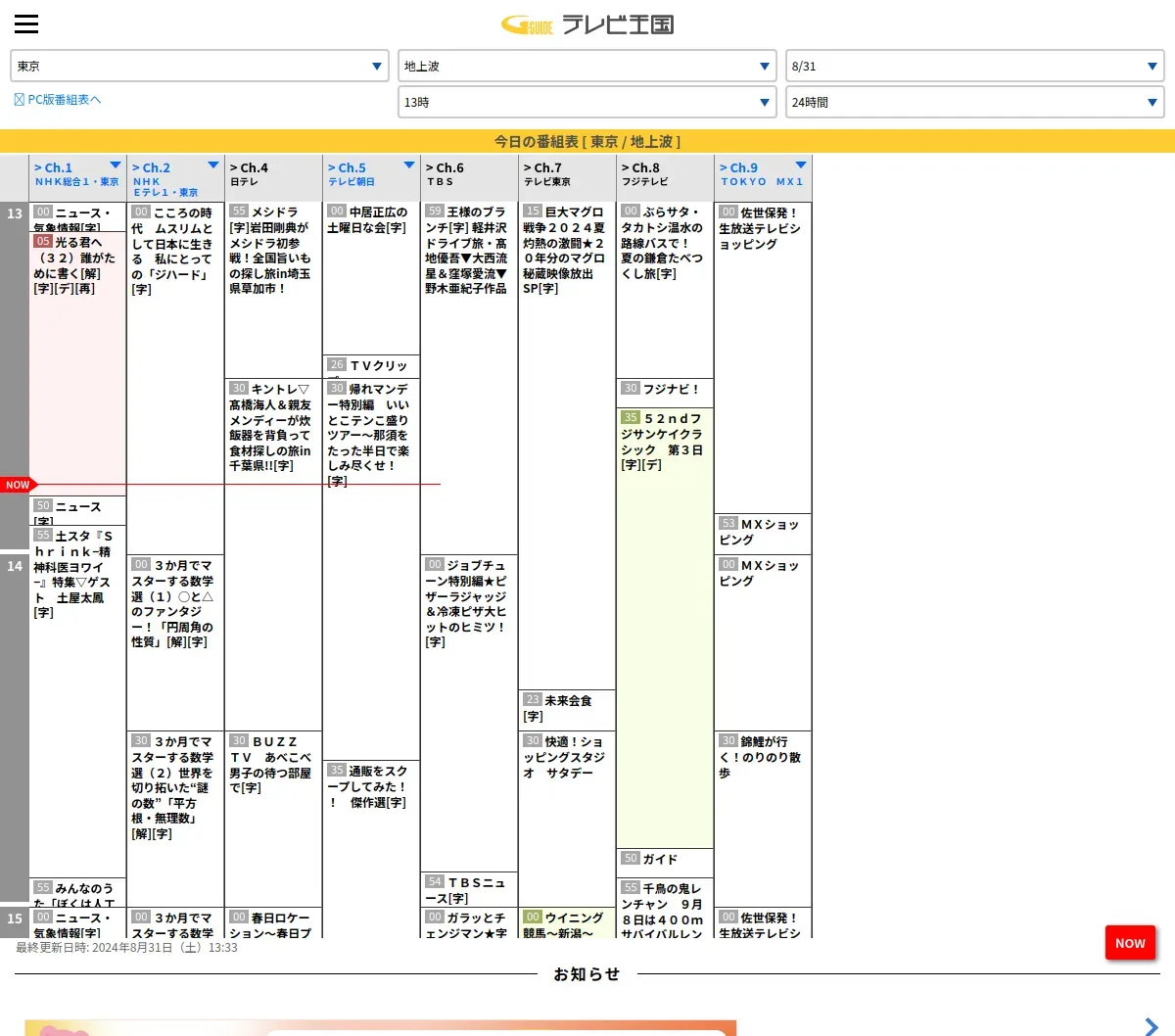Click the next arrow on banner carousel
Image resolution: width=1175 pixels, height=1036 pixels.
pos(1151,1026)
